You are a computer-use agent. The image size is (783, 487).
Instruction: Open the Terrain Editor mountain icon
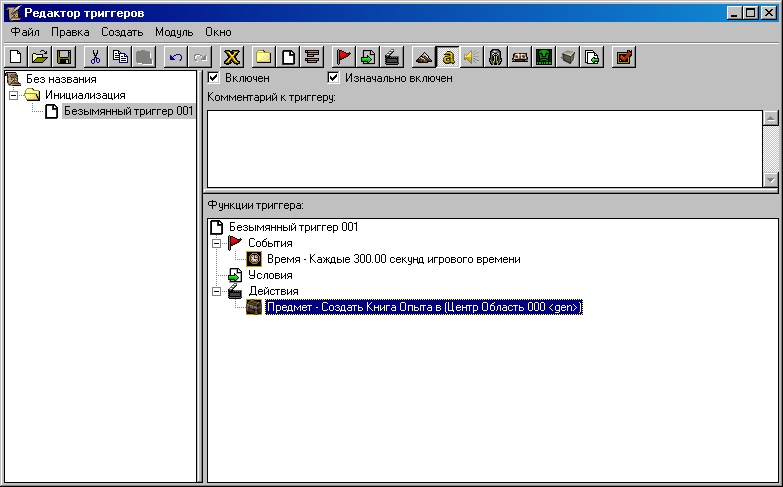424,57
